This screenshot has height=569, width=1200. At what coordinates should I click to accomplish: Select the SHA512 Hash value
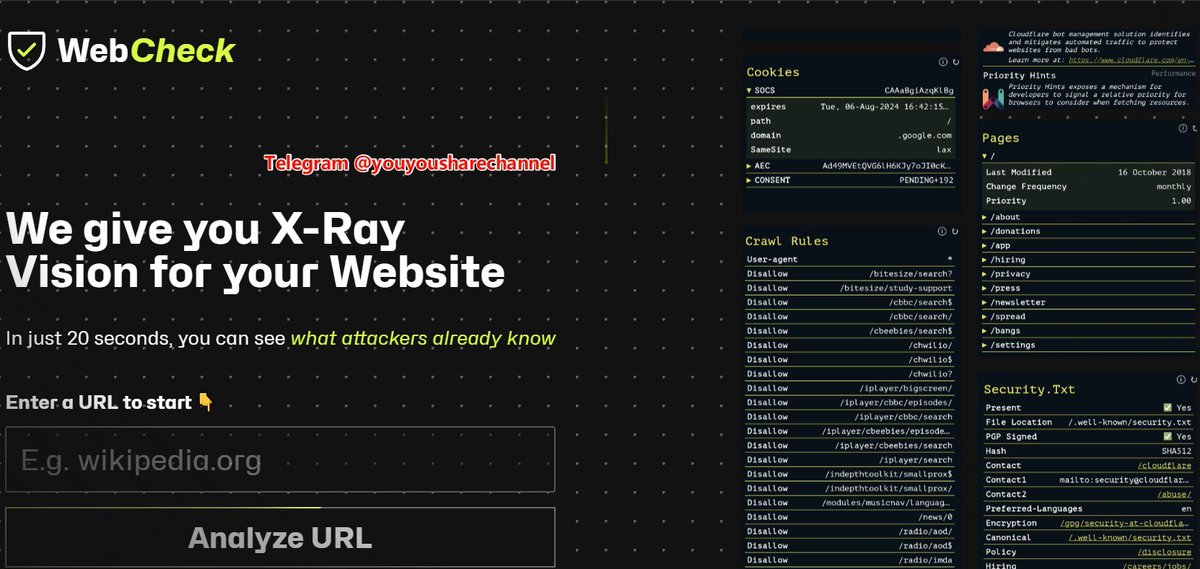tap(1177, 451)
